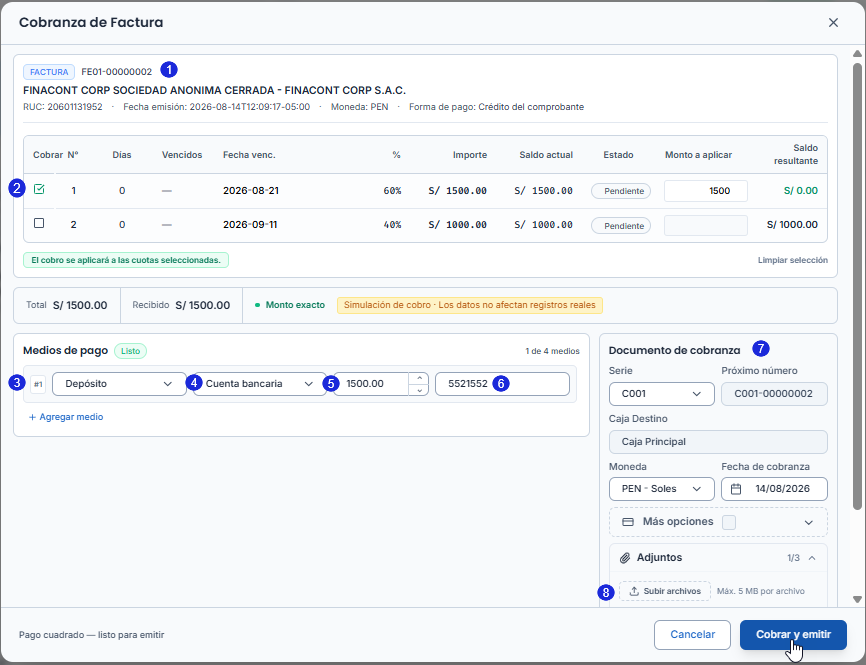This screenshot has width=866, height=665.
Task: Toggle the Más opciones checkbox
Action: [729, 522]
